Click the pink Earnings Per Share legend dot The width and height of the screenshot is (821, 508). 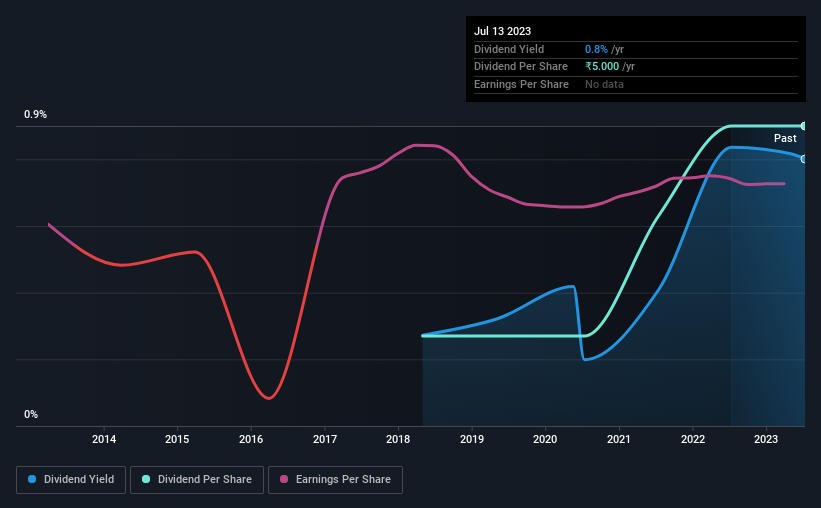tap(284, 479)
